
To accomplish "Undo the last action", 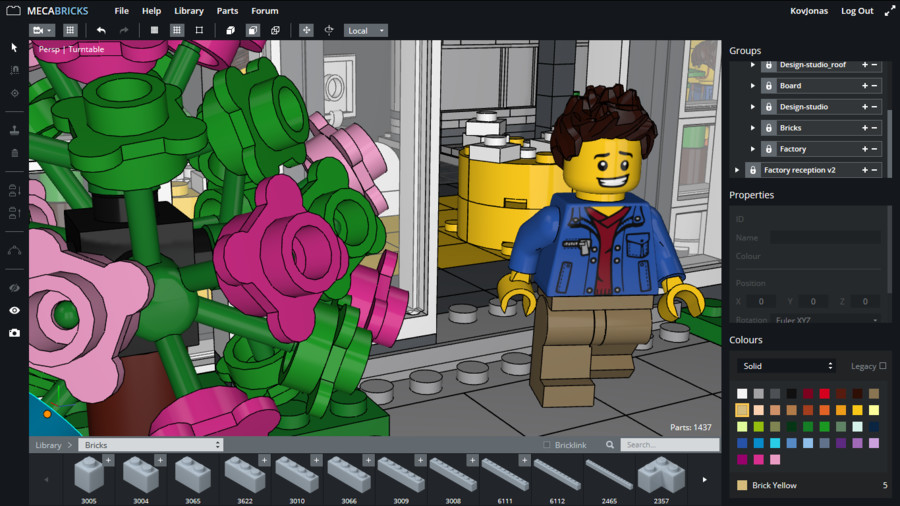I will click(102, 30).
